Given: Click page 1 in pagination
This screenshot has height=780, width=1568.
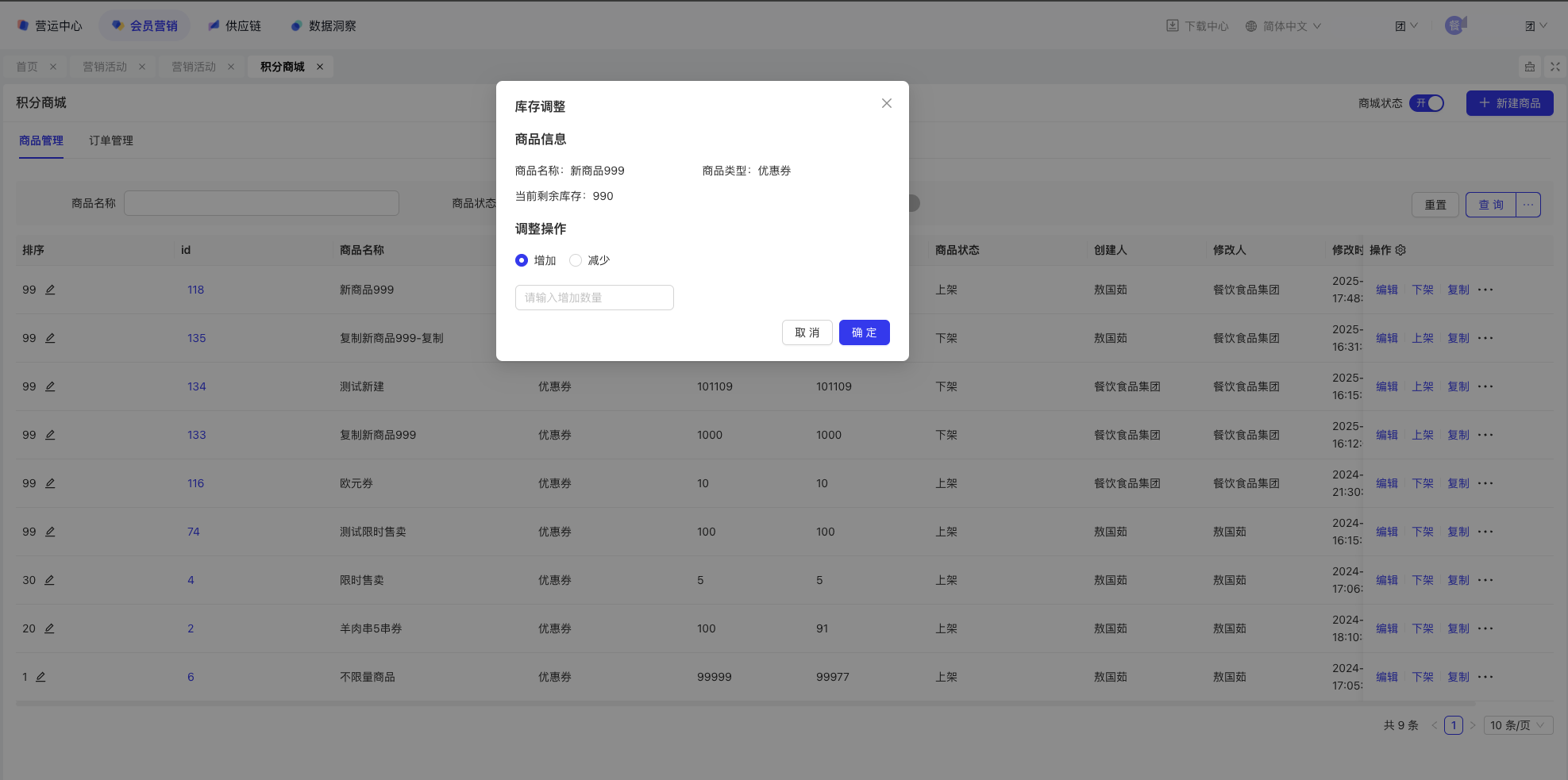Looking at the screenshot, I should [x=1454, y=725].
